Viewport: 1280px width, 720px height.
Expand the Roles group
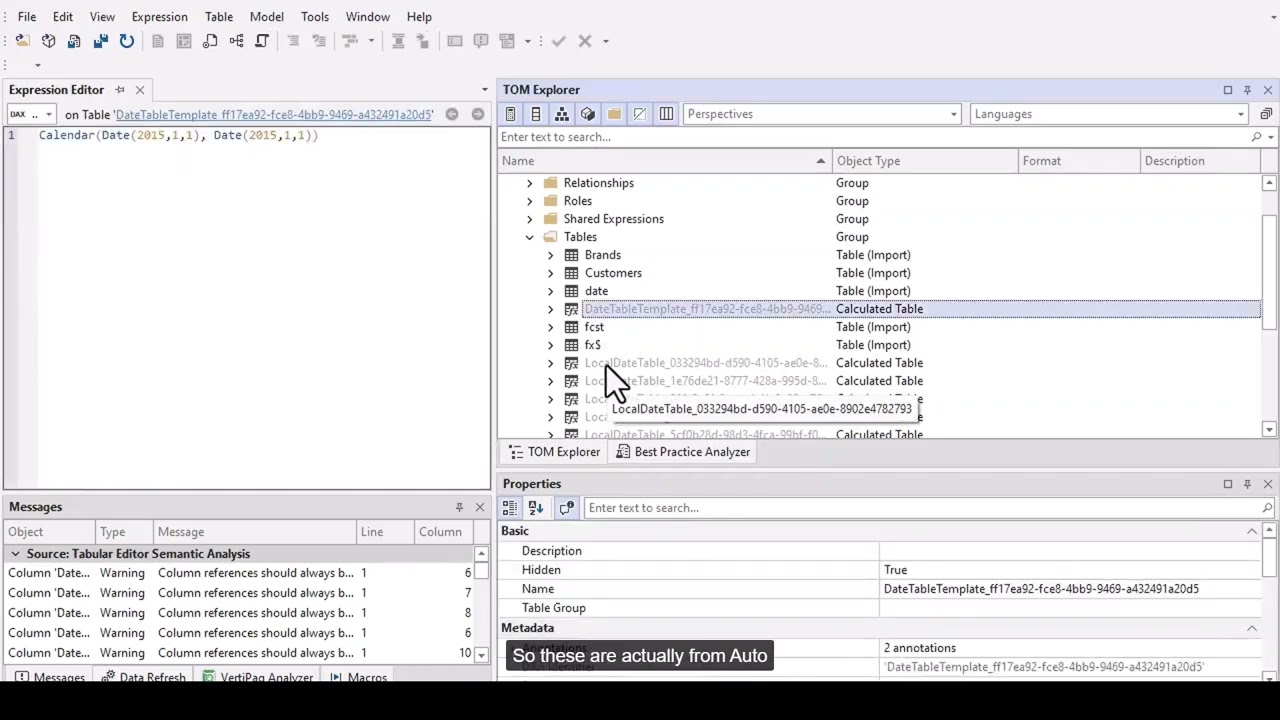click(529, 201)
